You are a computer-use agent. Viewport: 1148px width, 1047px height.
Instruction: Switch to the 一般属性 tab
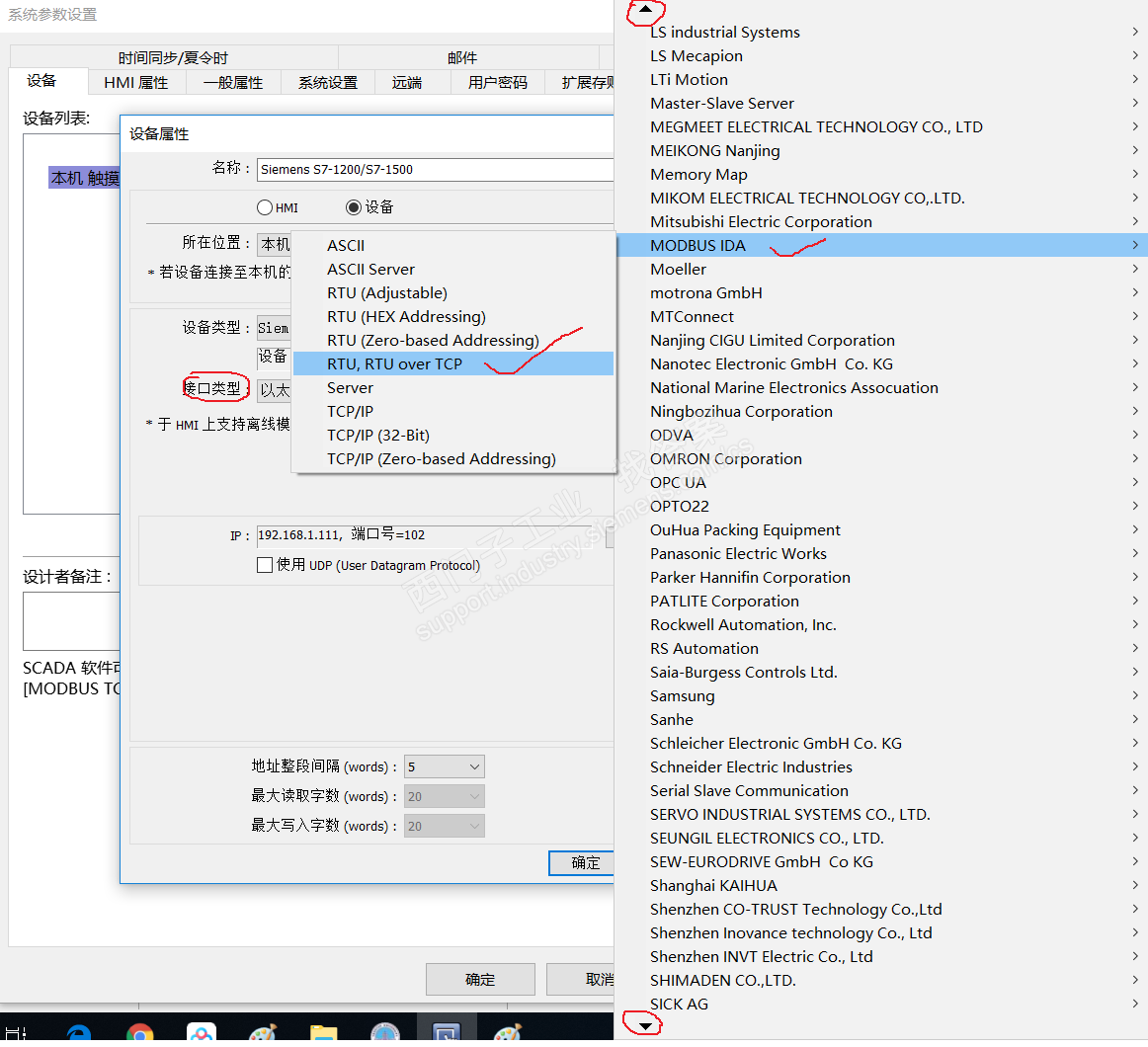[x=233, y=82]
